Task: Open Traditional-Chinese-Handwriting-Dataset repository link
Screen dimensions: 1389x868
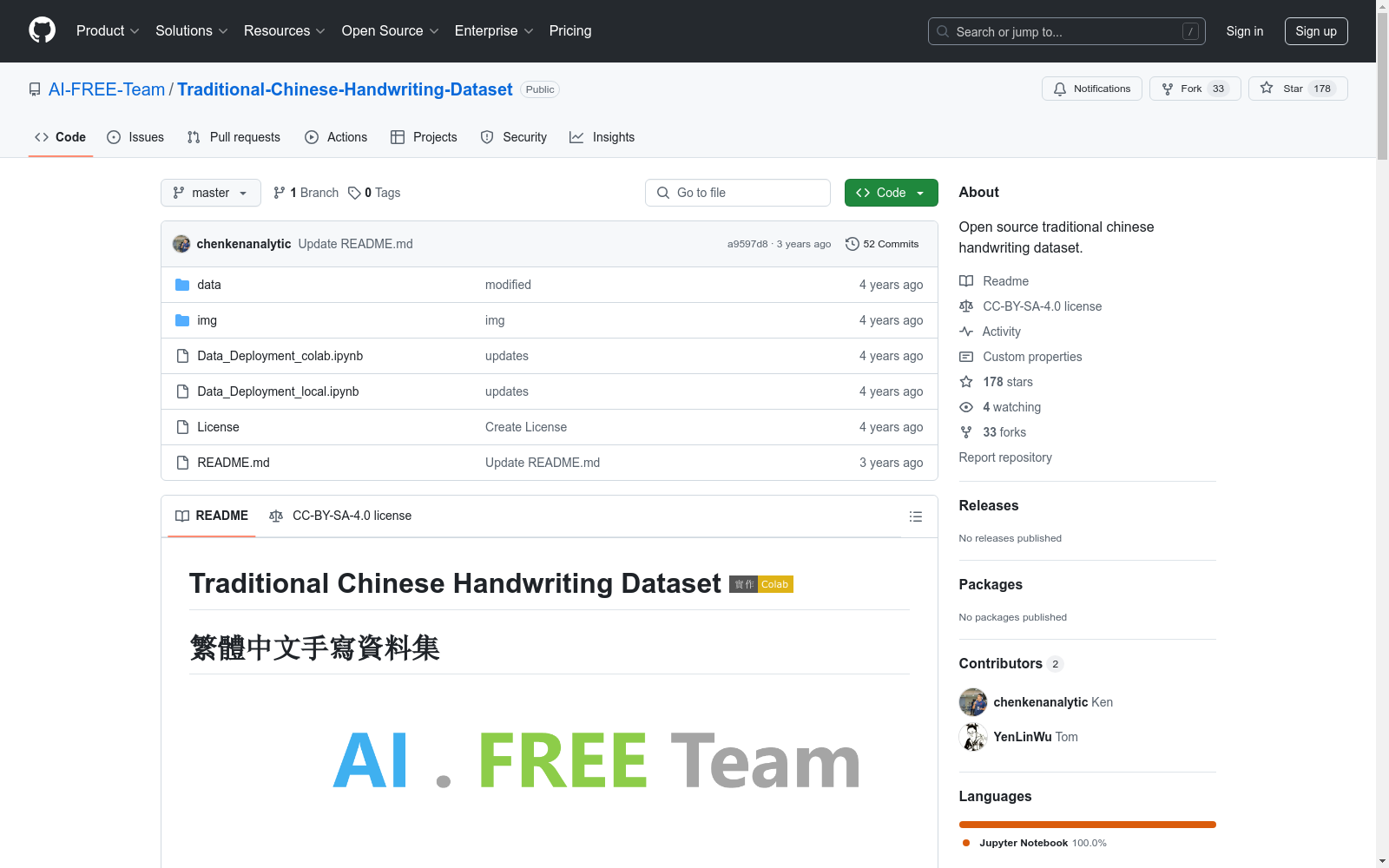Action: click(345, 89)
